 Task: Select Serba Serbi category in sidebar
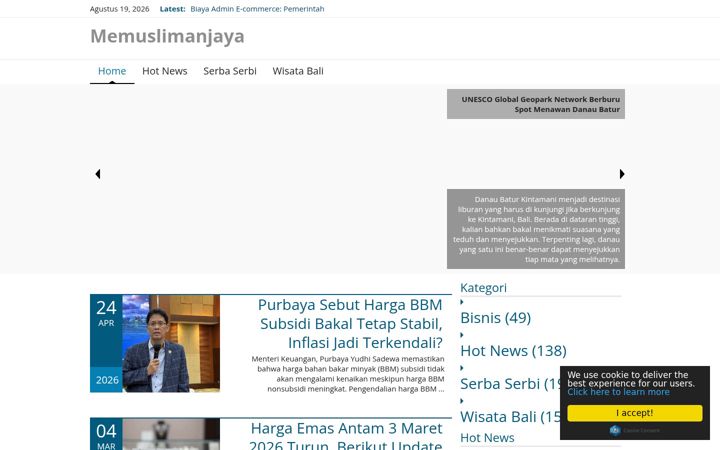click(x=510, y=384)
